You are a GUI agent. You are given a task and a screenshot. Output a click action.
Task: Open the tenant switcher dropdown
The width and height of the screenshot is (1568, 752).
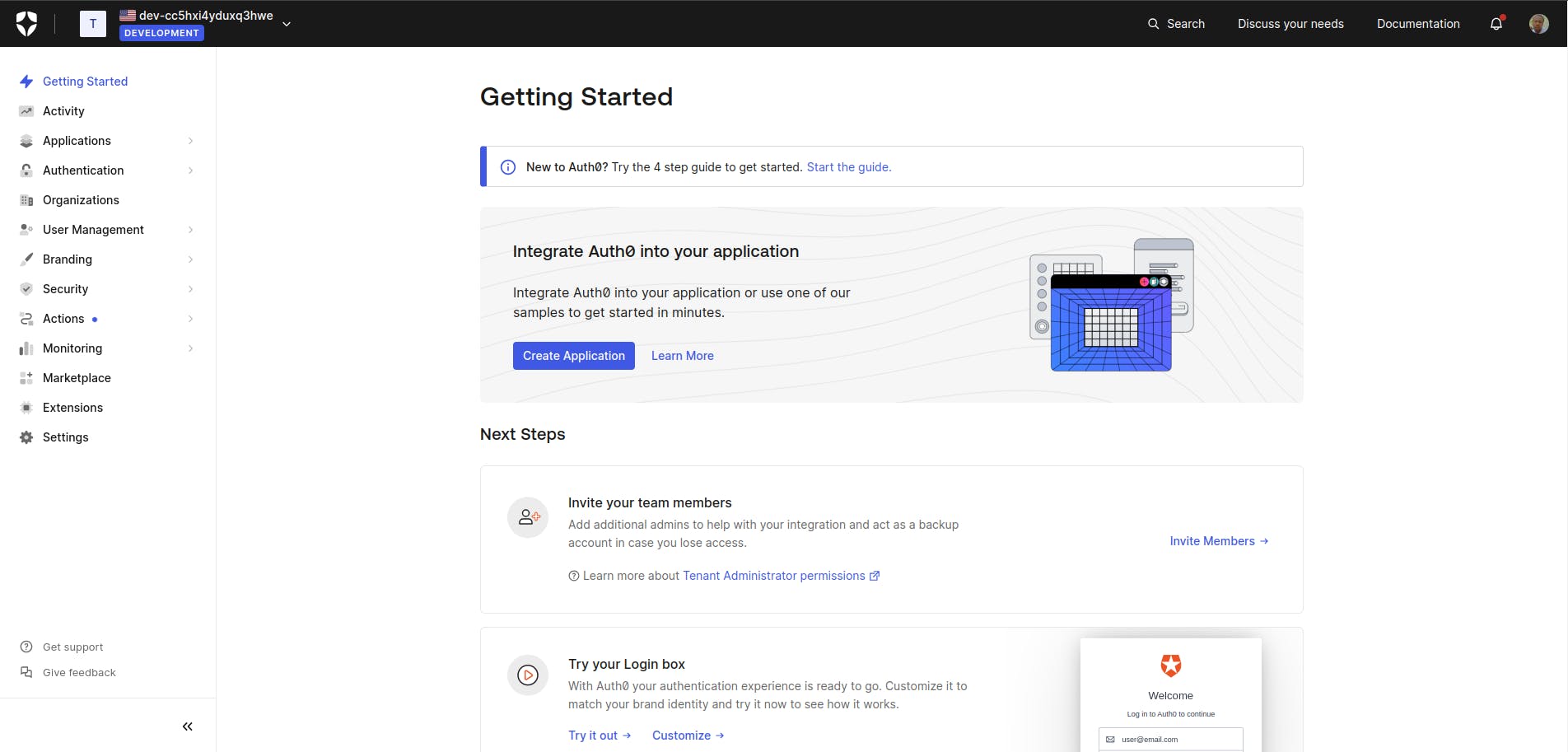click(x=286, y=24)
